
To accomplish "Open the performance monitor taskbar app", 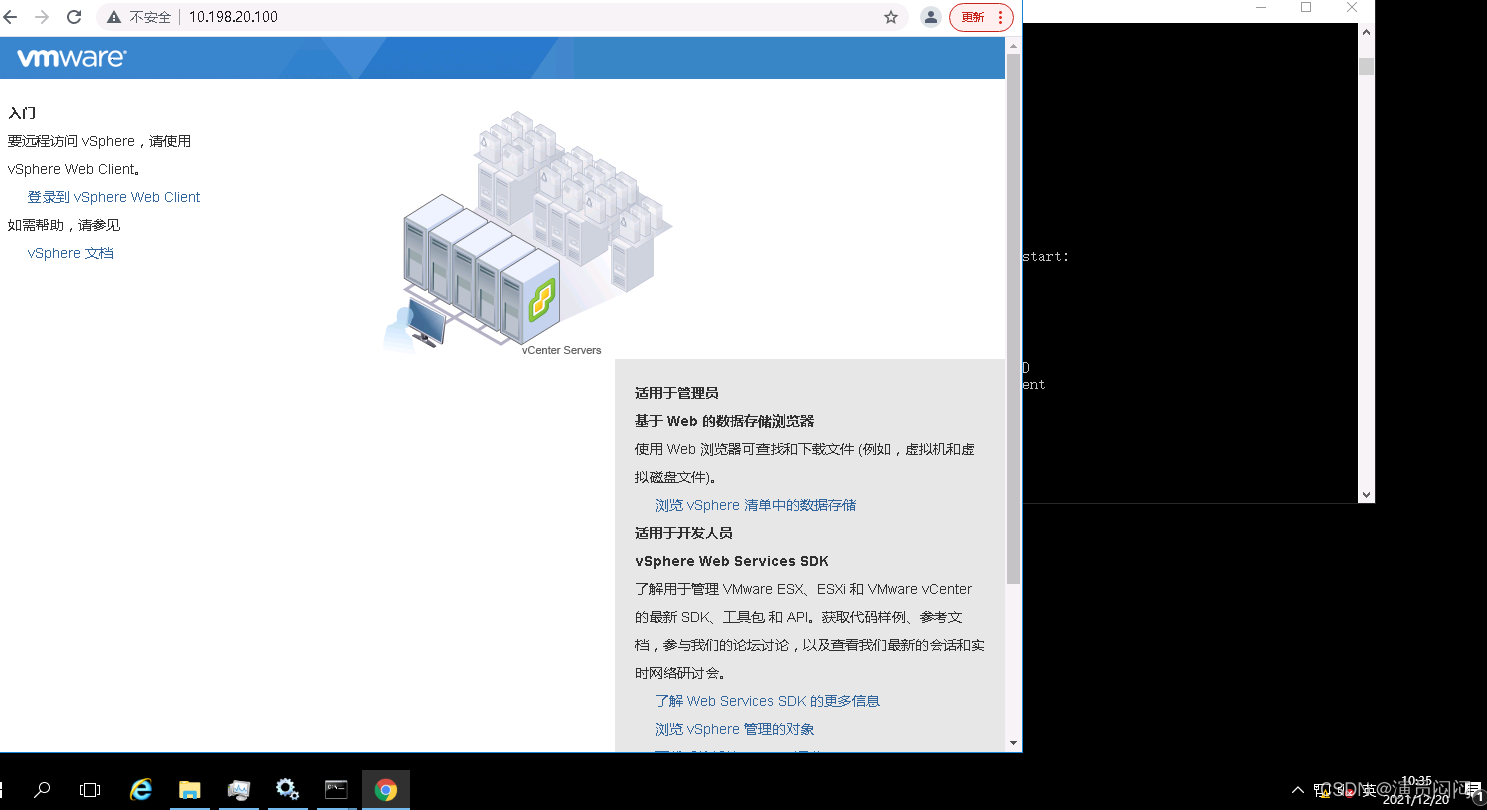I will [239, 790].
